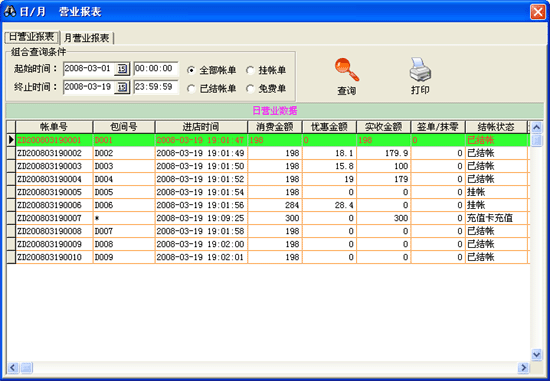Click the 28.4 优惠金额 cell
The width and height of the screenshot is (550, 381).
click(x=329, y=205)
